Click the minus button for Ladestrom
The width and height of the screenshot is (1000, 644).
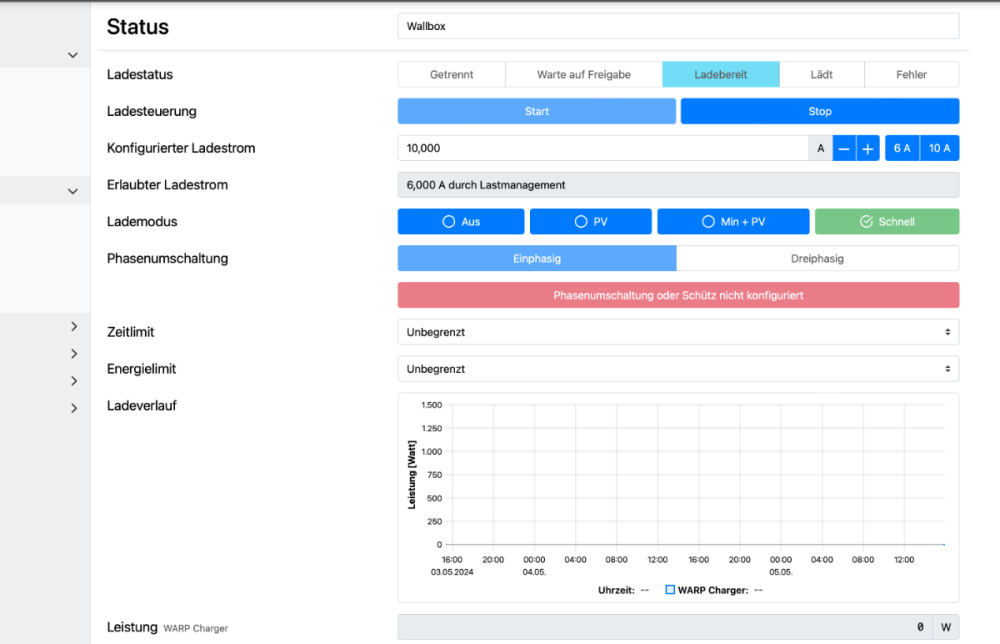(844, 148)
